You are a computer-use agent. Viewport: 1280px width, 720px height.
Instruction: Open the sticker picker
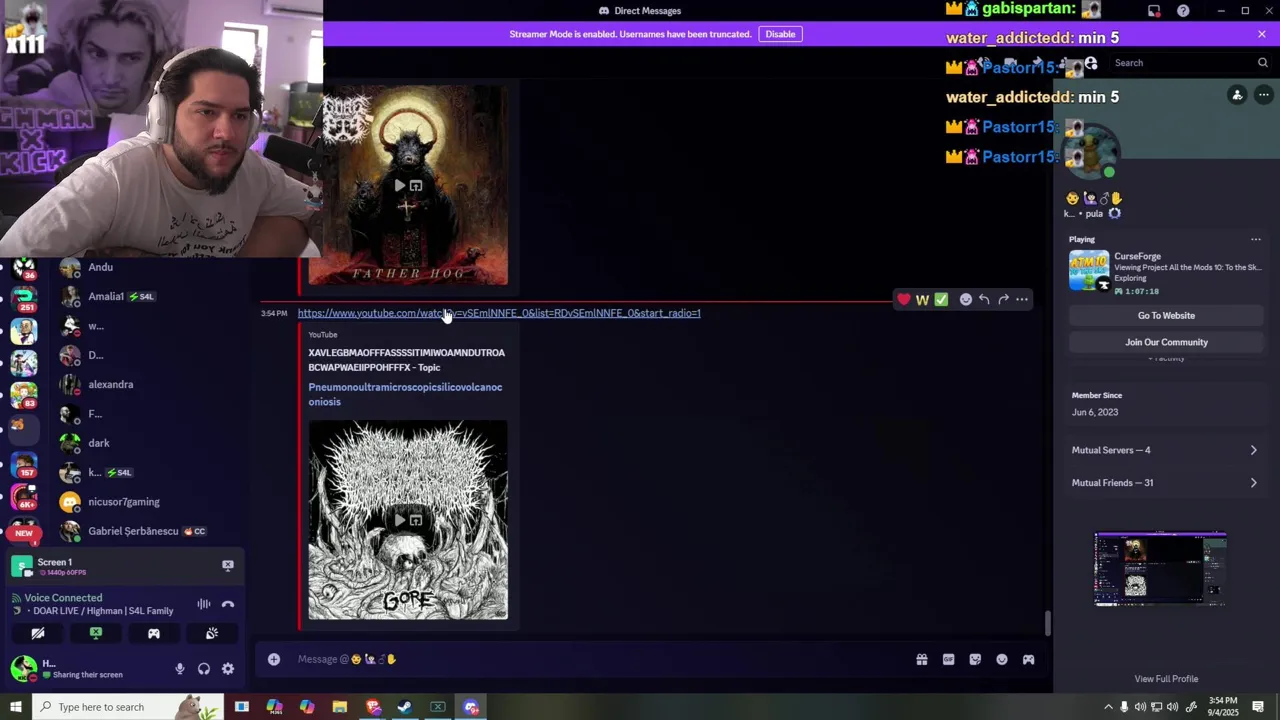pos(975,659)
